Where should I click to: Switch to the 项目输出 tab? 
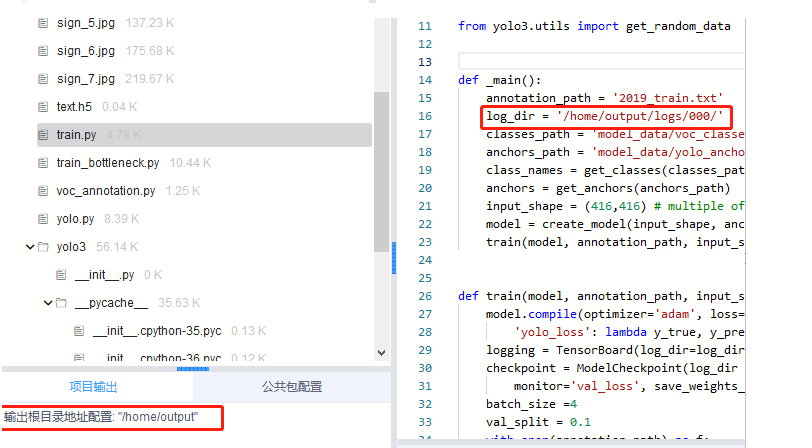pyautogui.click(x=93, y=387)
